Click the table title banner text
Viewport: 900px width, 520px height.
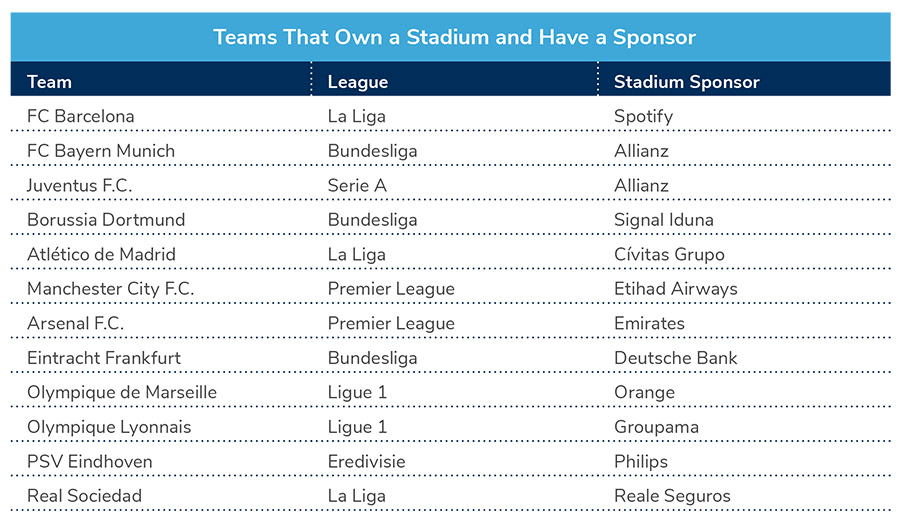pos(454,38)
